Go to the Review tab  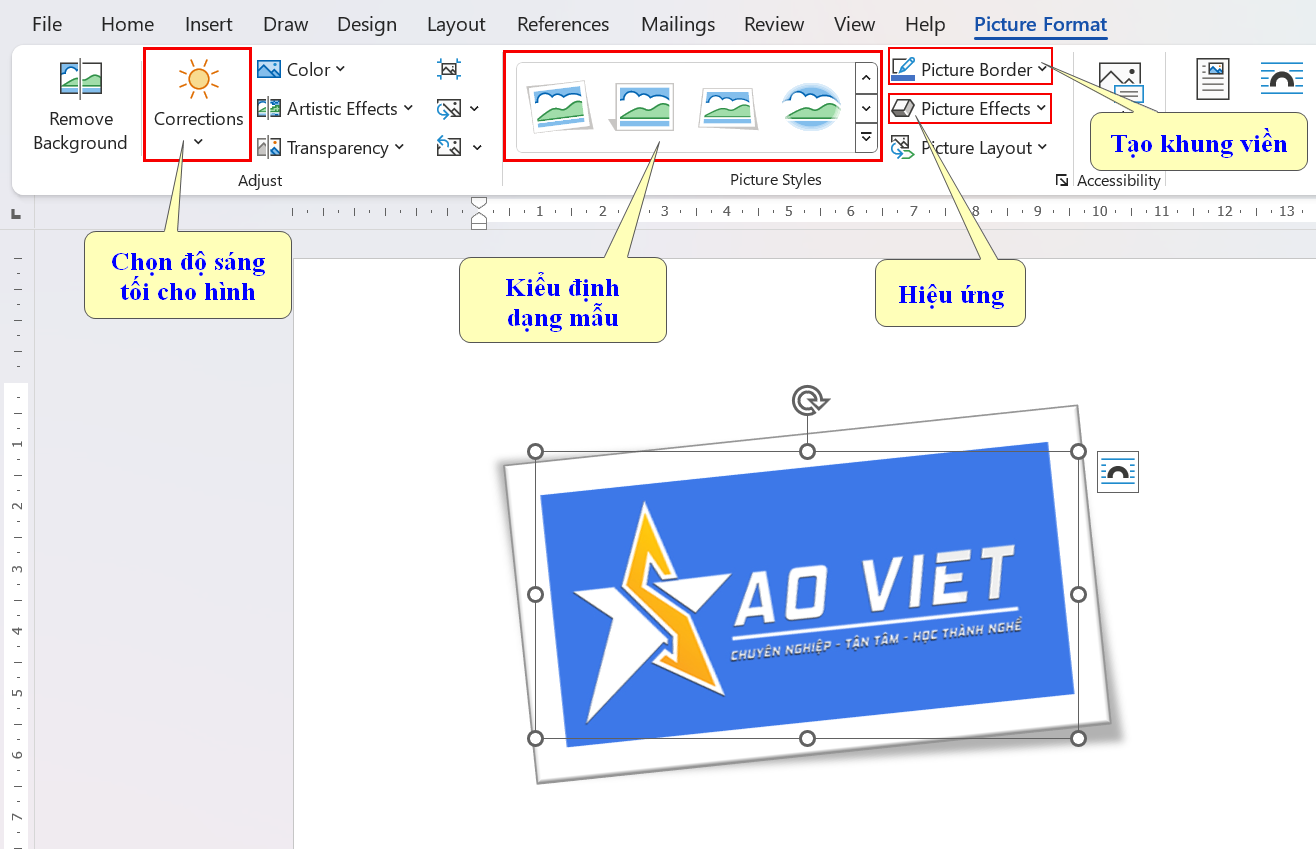(774, 24)
